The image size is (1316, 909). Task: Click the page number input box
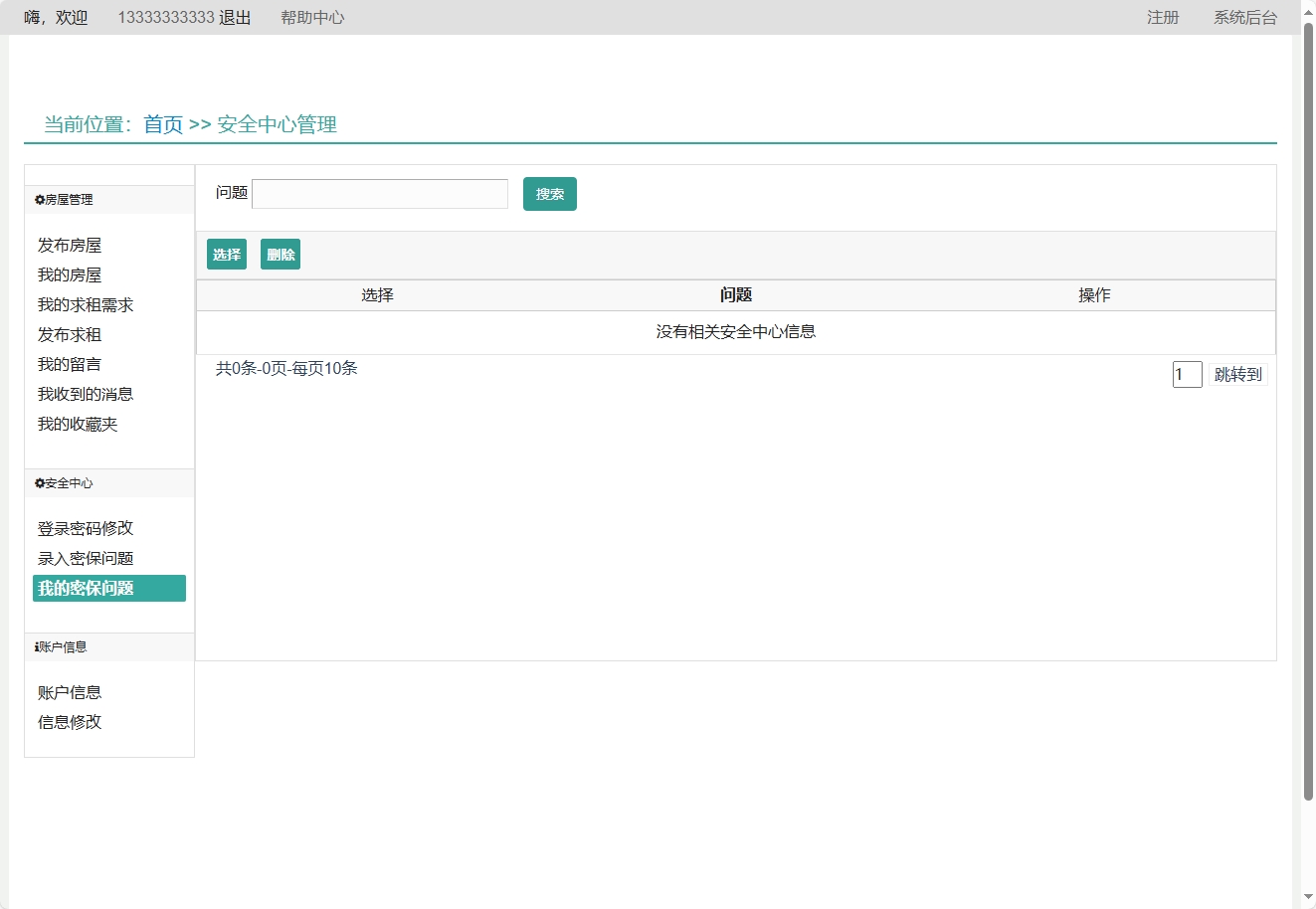pos(1187,375)
